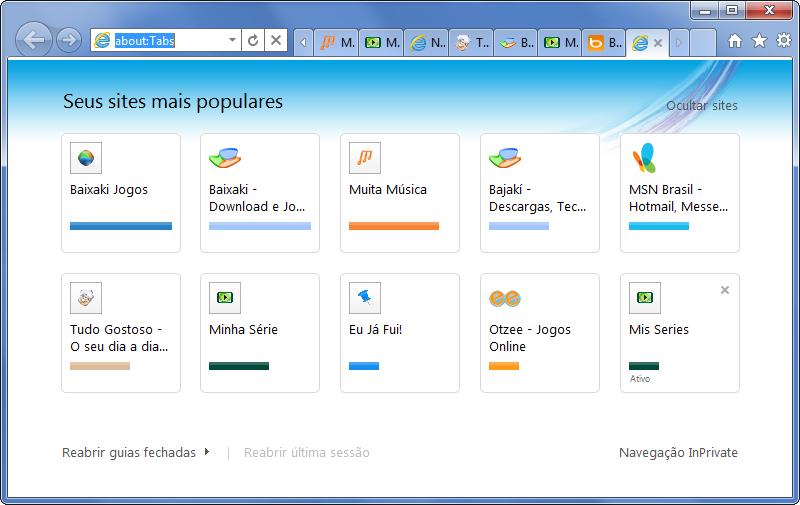Open the Bajakí - Descargas tile icon
The width and height of the screenshot is (800, 505).
[505, 158]
